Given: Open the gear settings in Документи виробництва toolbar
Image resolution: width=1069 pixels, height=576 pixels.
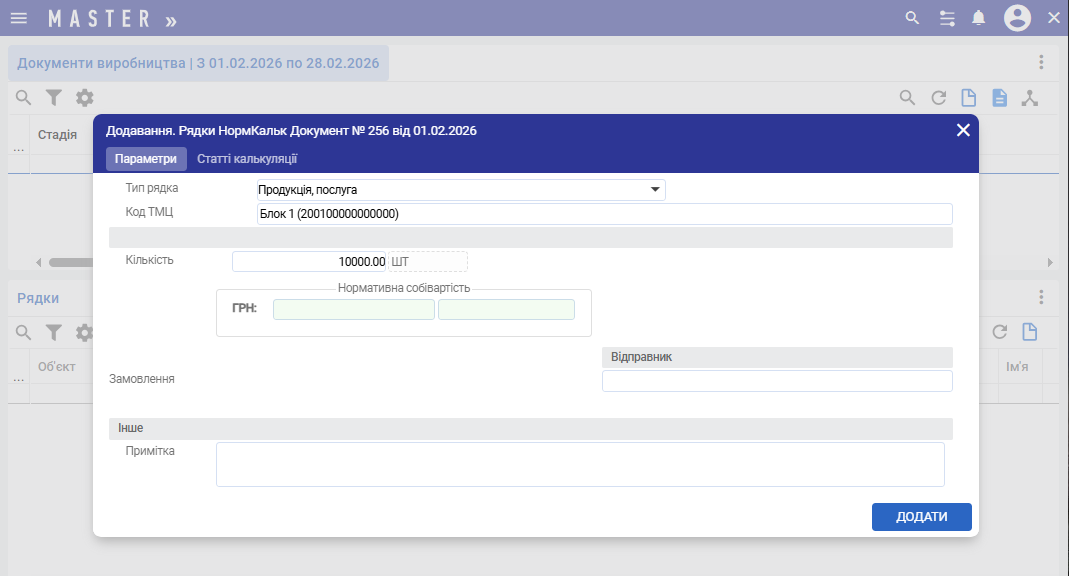Looking at the screenshot, I should [x=85, y=97].
